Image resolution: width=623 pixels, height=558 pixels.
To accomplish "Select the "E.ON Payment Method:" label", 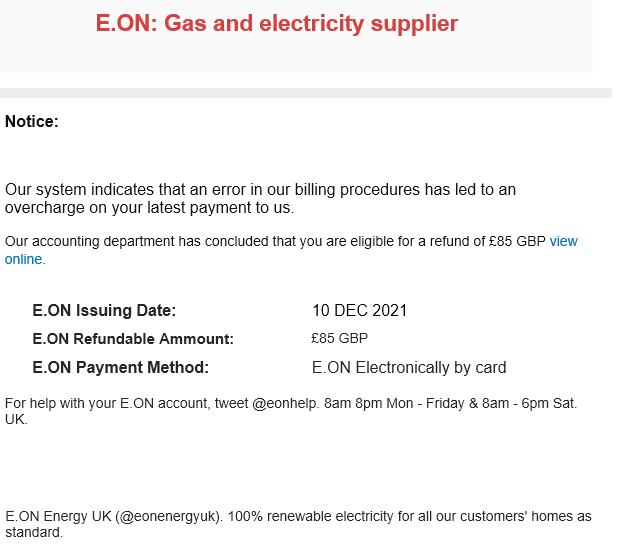I will click(x=121, y=367).
